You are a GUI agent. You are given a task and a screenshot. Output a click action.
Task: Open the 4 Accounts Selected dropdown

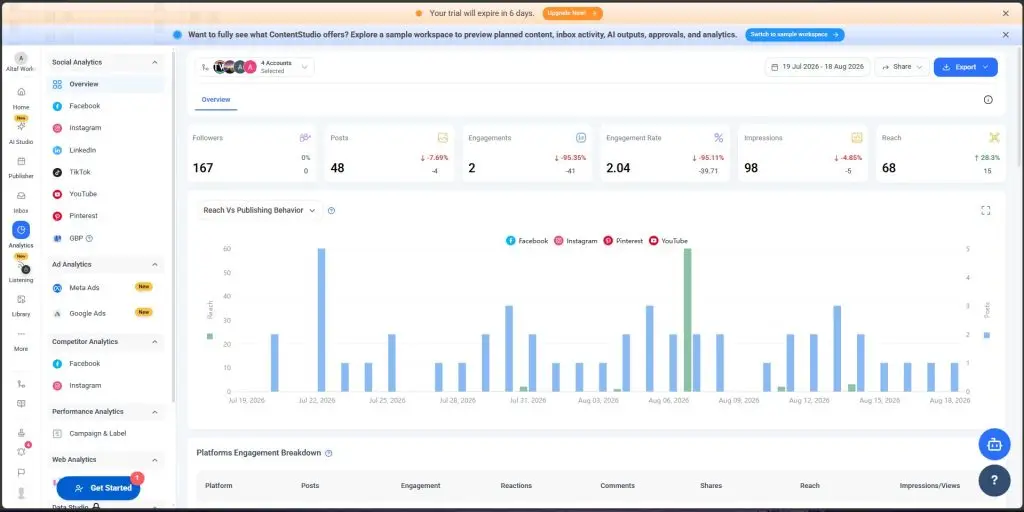point(255,67)
